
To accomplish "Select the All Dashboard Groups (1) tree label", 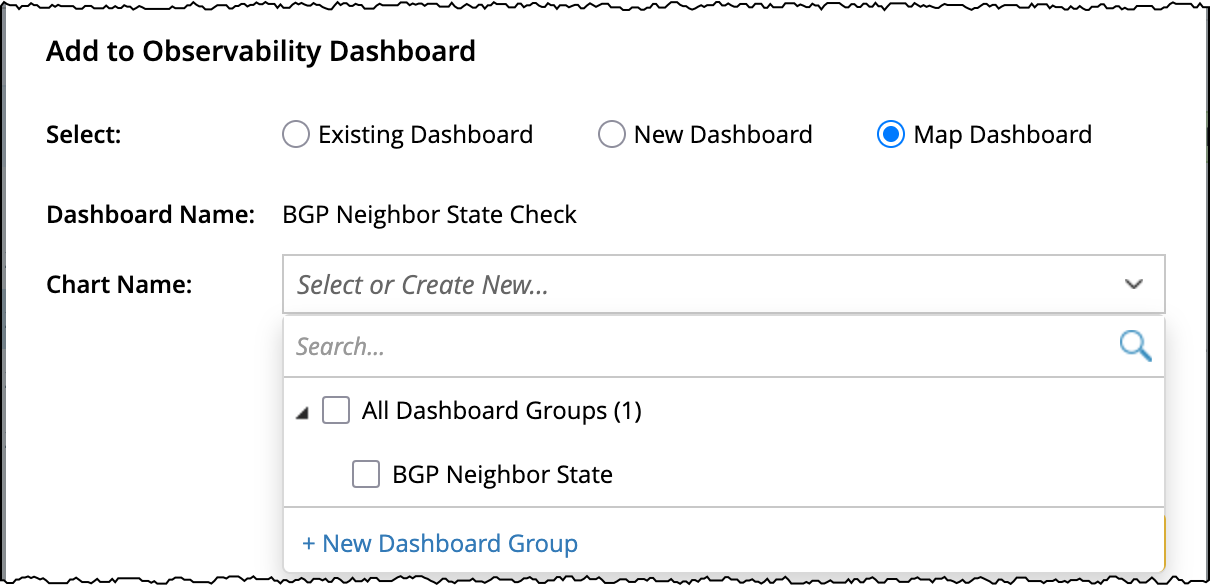I will (501, 411).
